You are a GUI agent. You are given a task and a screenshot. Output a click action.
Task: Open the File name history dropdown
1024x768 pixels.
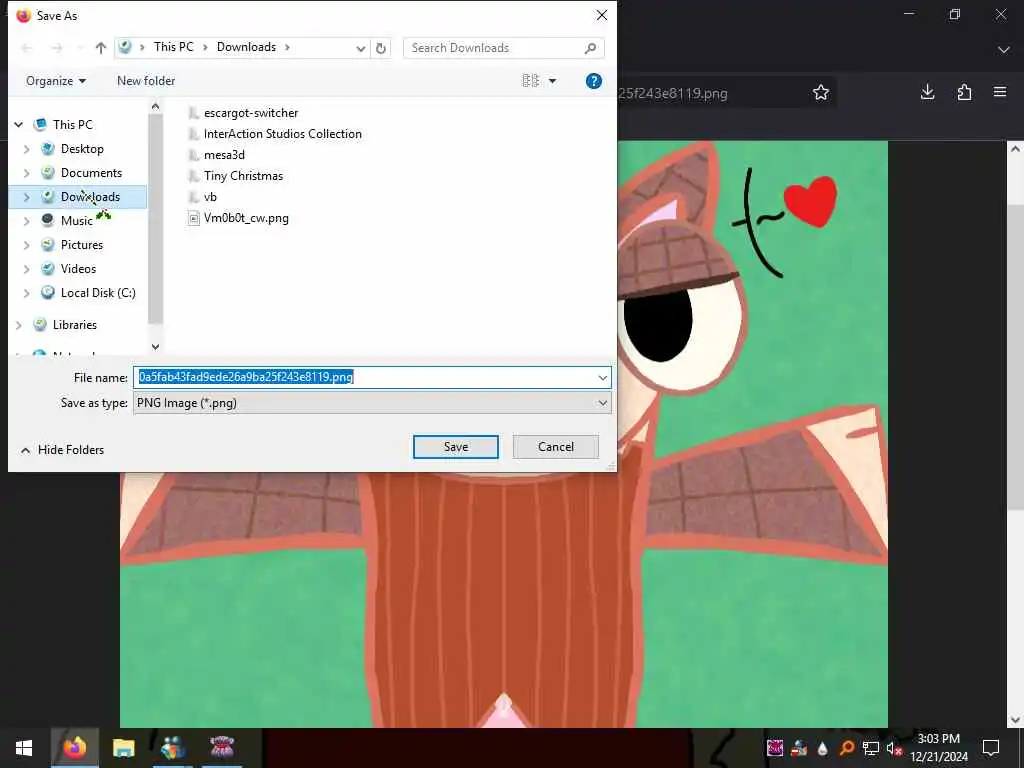(602, 377)
